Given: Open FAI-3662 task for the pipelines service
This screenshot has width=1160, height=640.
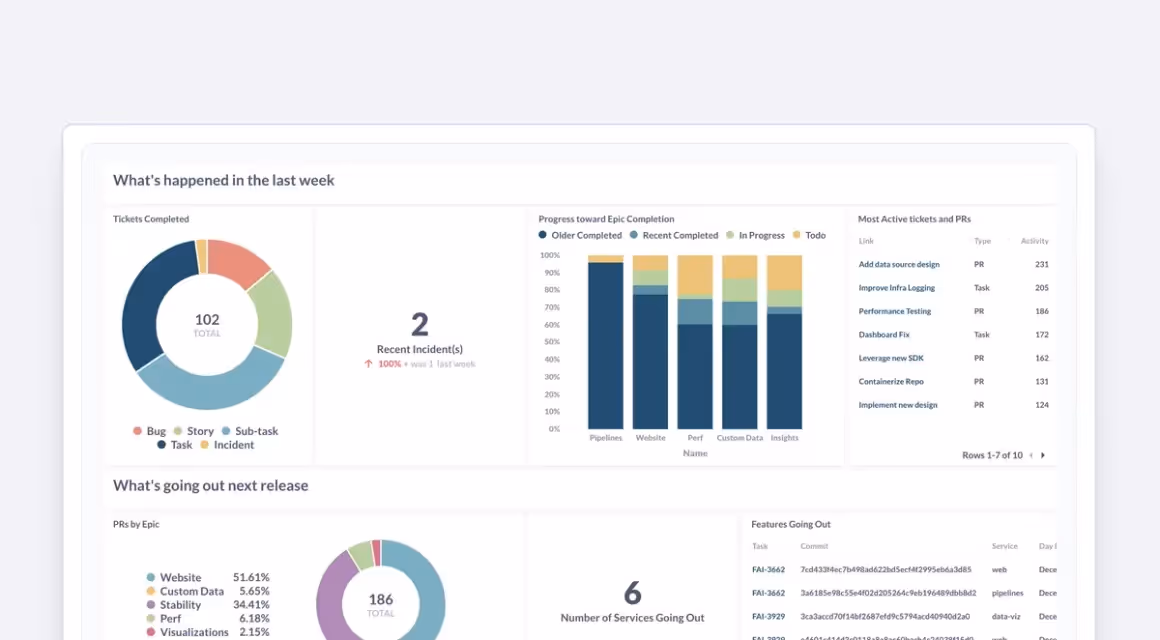Looking at the screenshot, I should (x=768, y=593).
